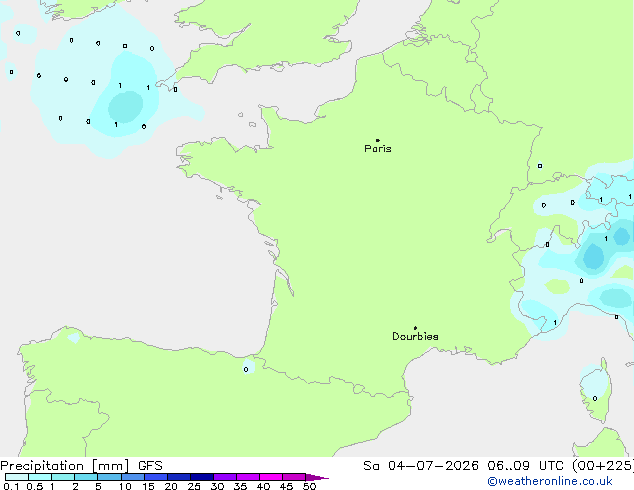
Task: Click the legend arrow tip above 50
Action: 317,477
